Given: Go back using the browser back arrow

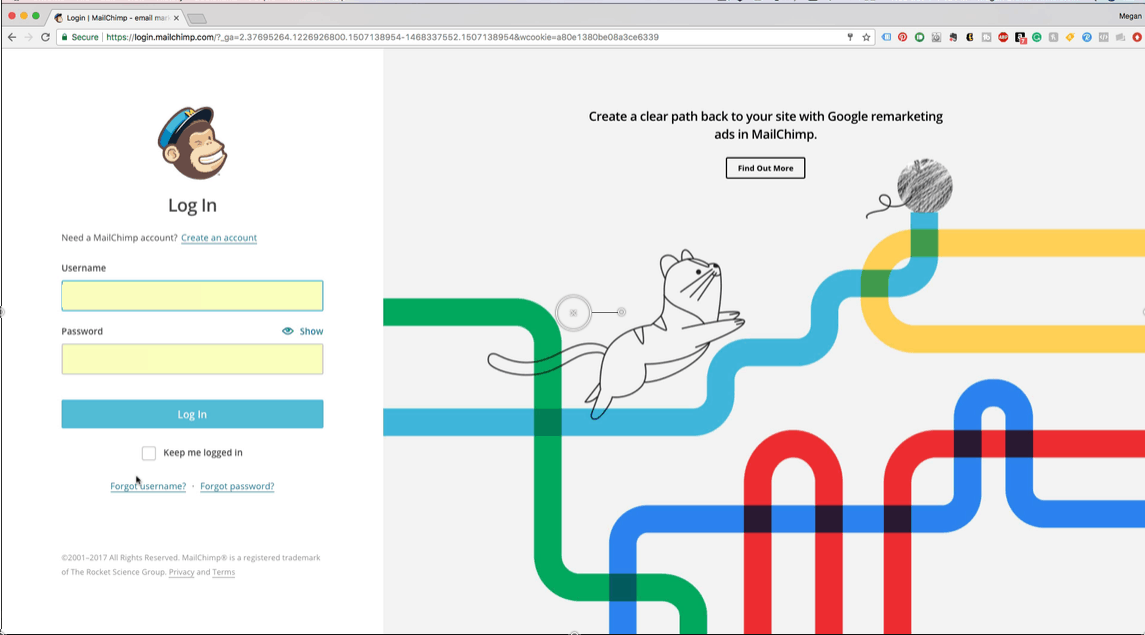Looking at the screenshot, I should tap(12, 37).
